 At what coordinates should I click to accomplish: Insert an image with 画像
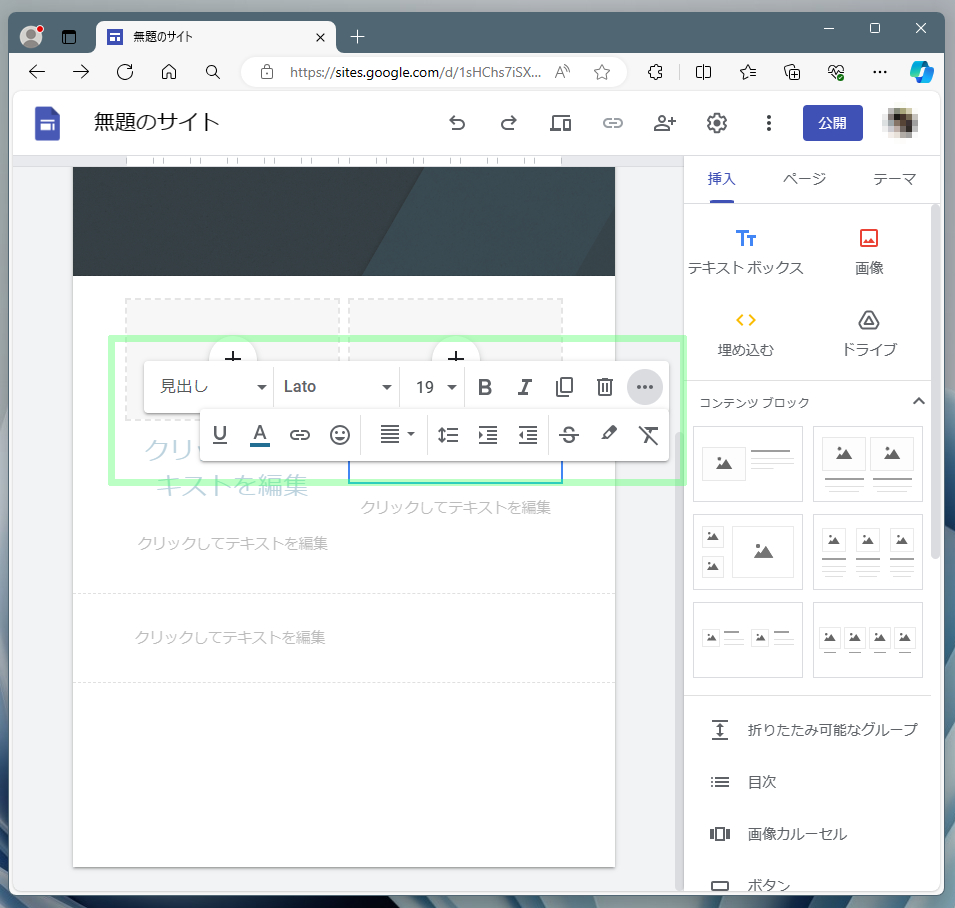869,252
